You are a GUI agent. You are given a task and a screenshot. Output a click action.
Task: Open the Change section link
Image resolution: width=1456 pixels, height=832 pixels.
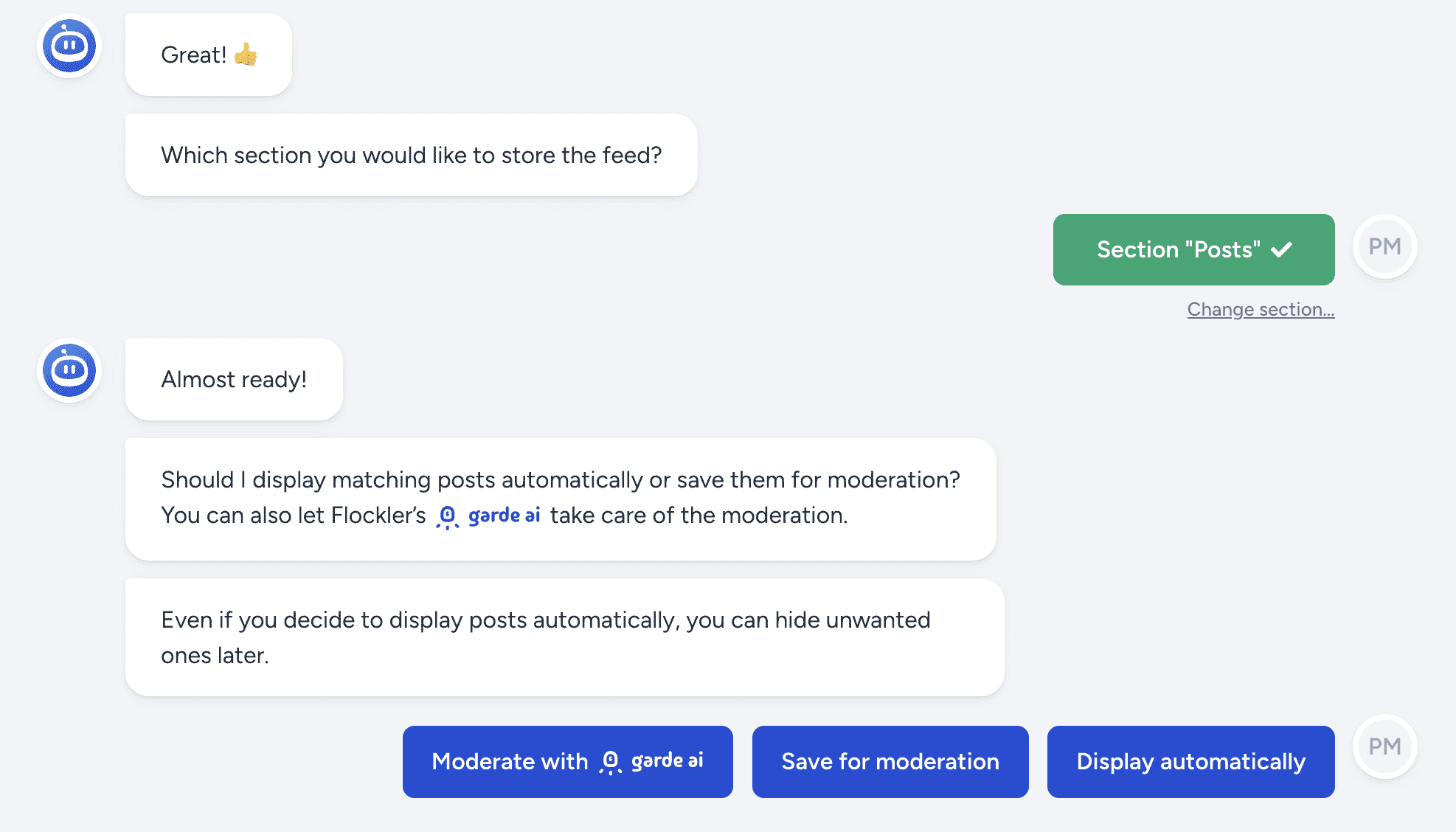[1261, 309]
